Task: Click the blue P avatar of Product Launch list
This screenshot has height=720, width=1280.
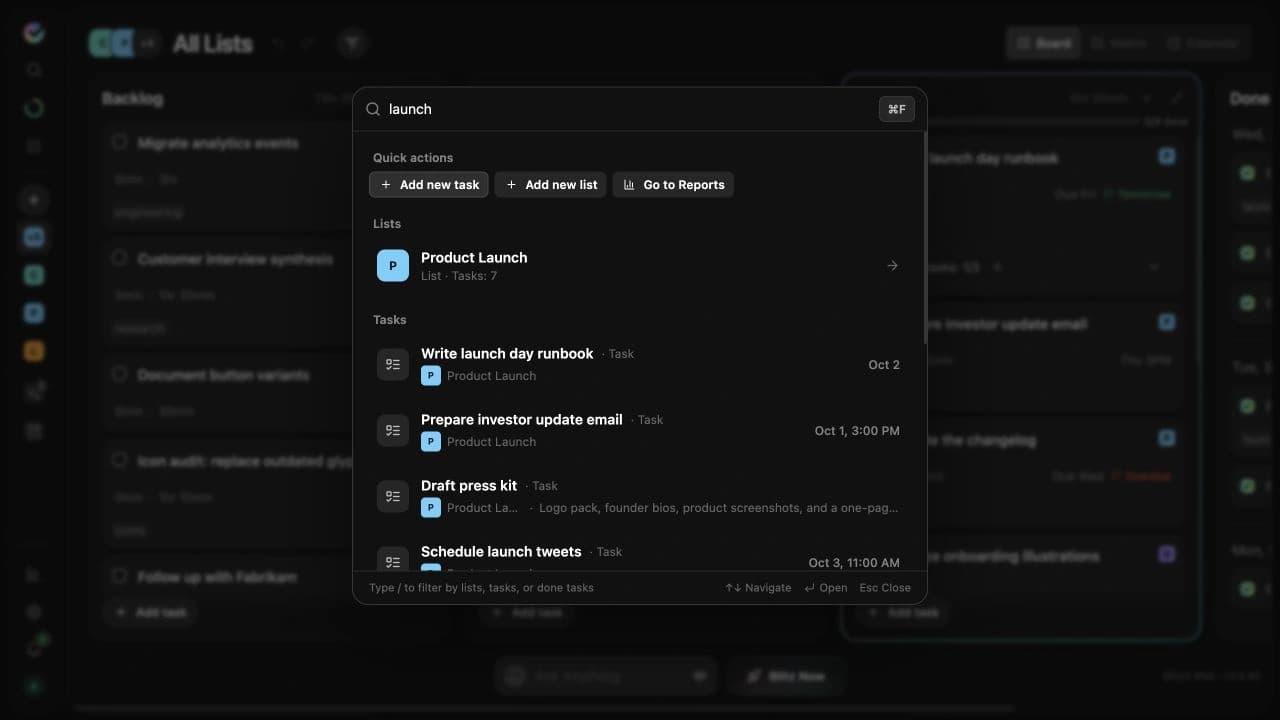Action: [x=393, y=266]
